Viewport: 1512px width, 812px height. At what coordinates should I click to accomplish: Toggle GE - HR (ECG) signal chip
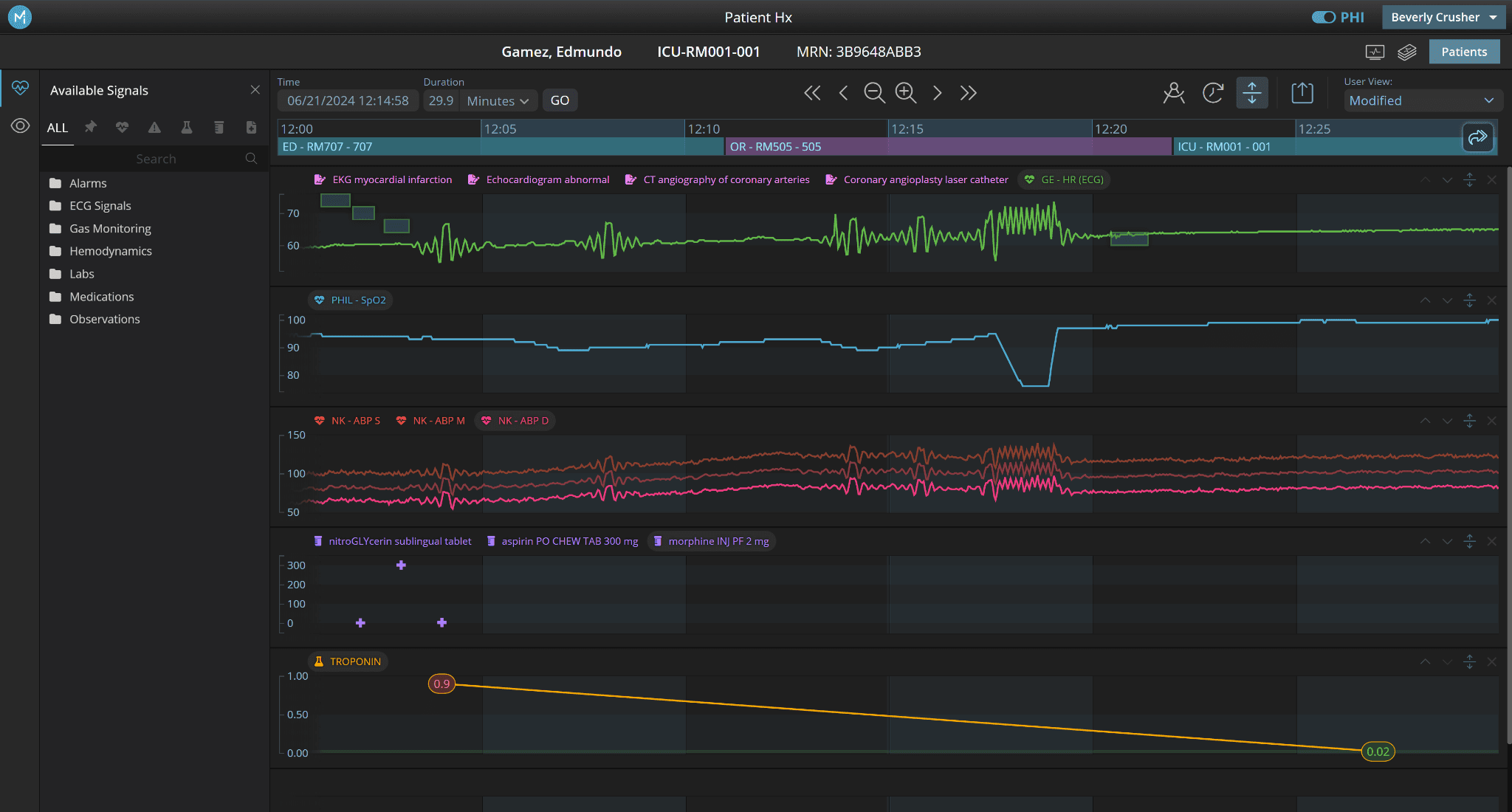coord(1064,179)
